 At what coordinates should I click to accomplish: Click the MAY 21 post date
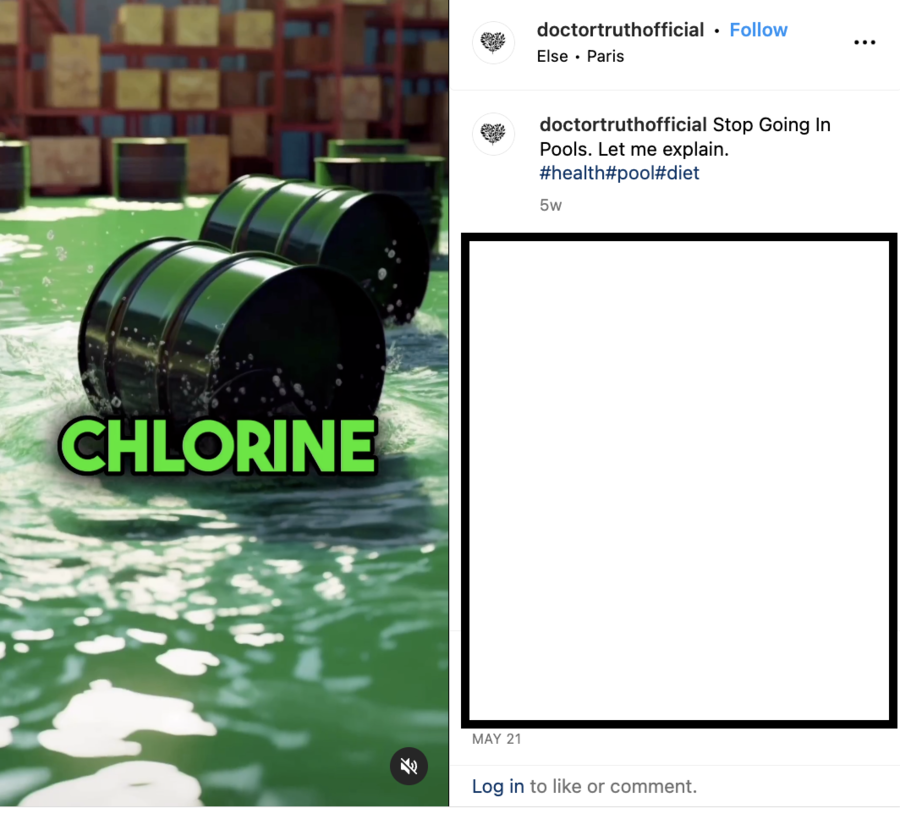pyautogui.click(x=496, y=739)
